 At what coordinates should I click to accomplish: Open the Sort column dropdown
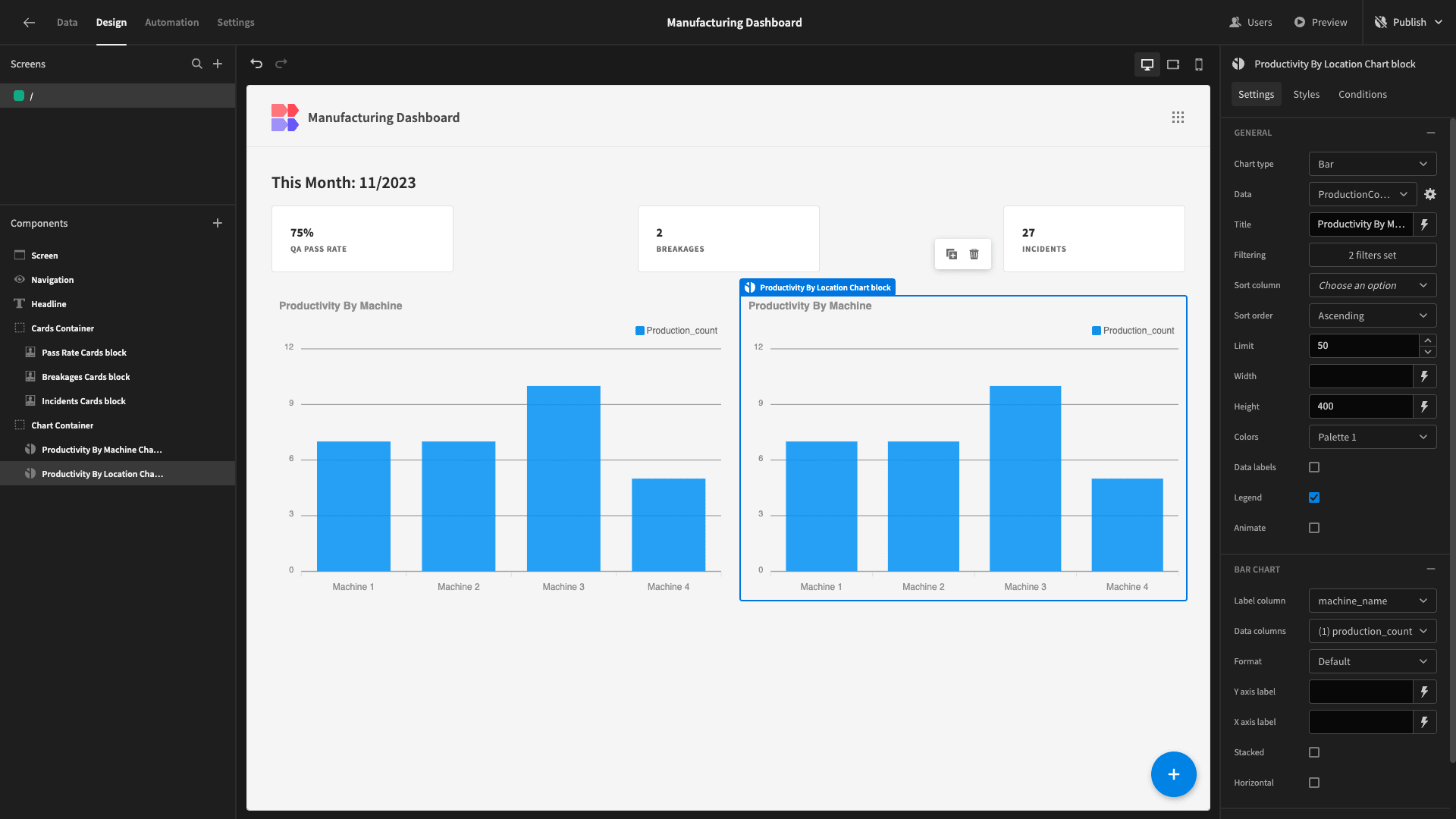(1372, 285)
